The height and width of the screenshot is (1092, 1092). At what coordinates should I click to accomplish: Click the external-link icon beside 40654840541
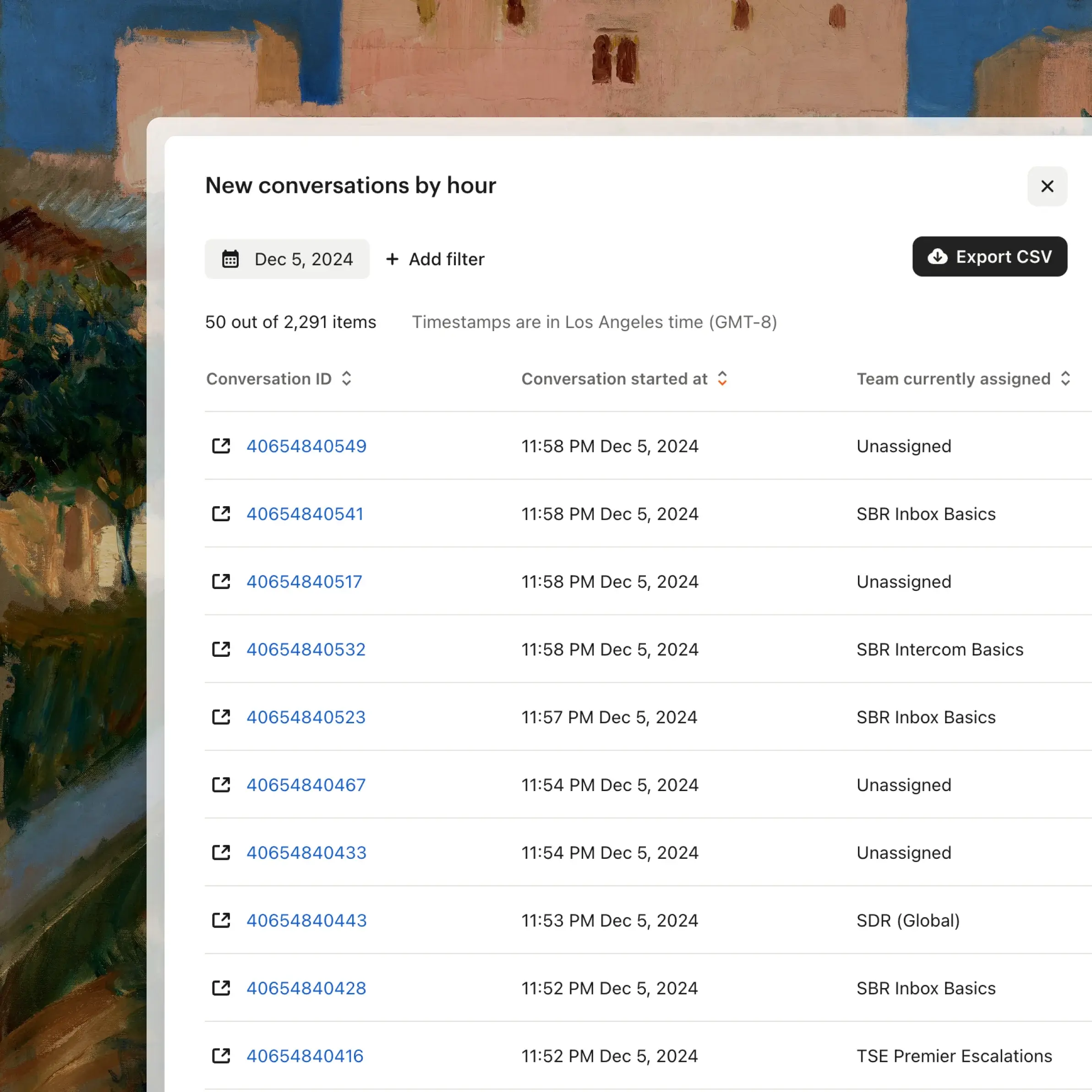click(221, 514)
